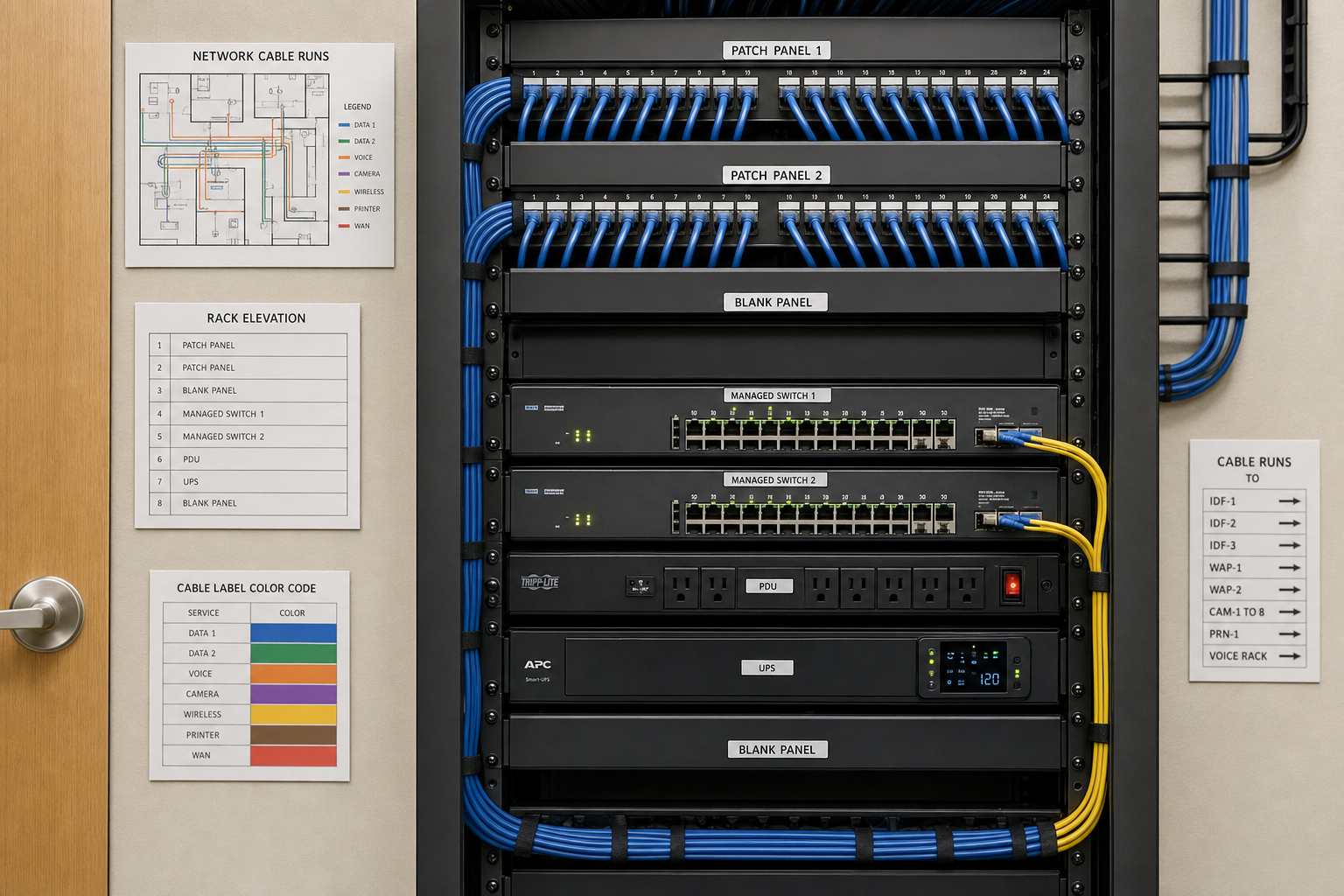1344x896 pixels.
Task: Click the APC logo on the UPS
Action: [538, 665]
